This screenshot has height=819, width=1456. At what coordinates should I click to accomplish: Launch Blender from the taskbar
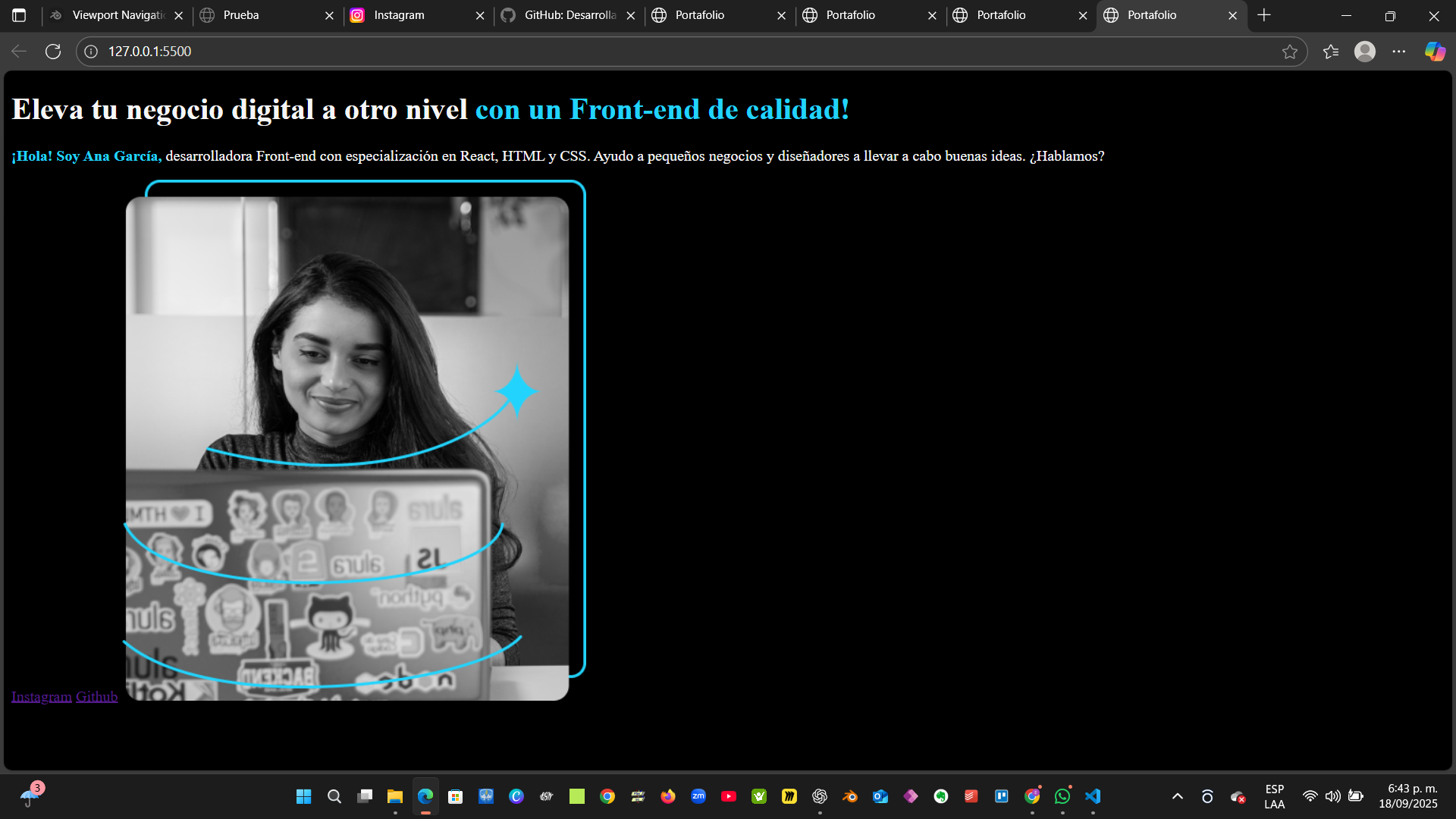point(850,796)
